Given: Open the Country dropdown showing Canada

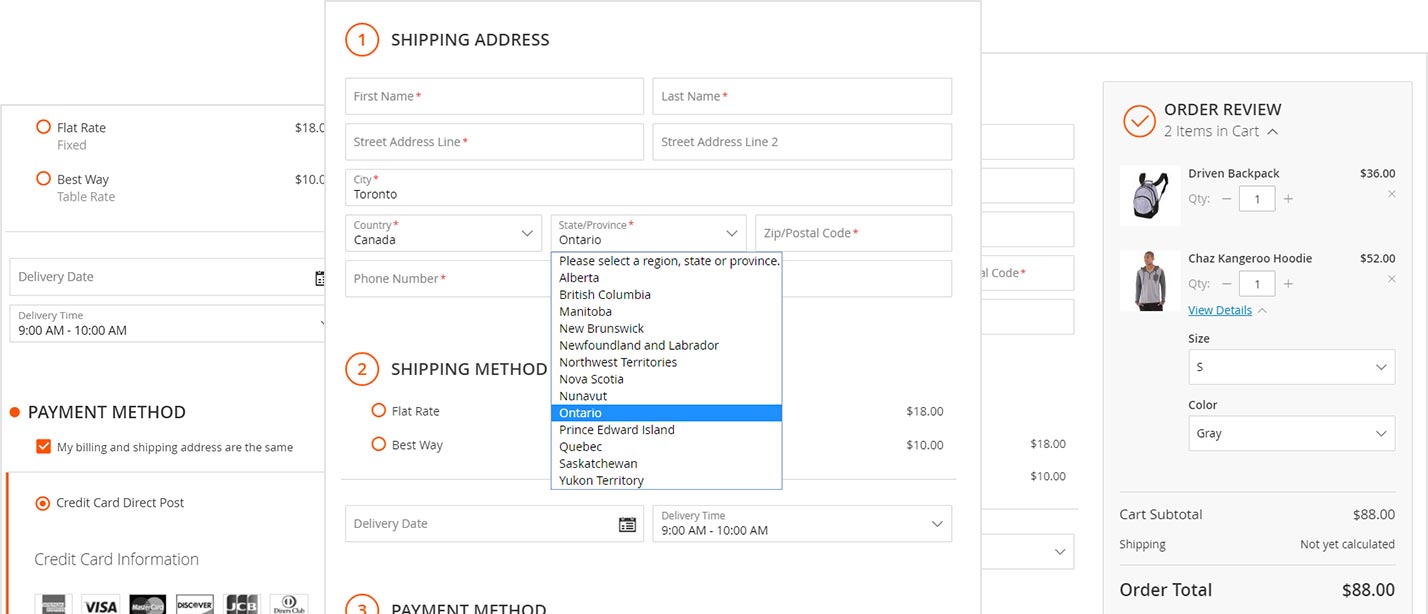Looking at the screenshot, I should pos(443,234).
